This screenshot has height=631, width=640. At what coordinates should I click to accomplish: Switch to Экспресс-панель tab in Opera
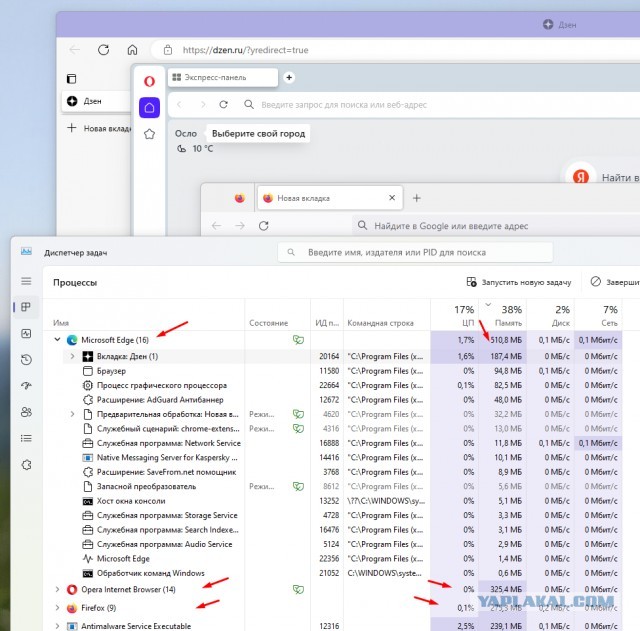[223, 77]
